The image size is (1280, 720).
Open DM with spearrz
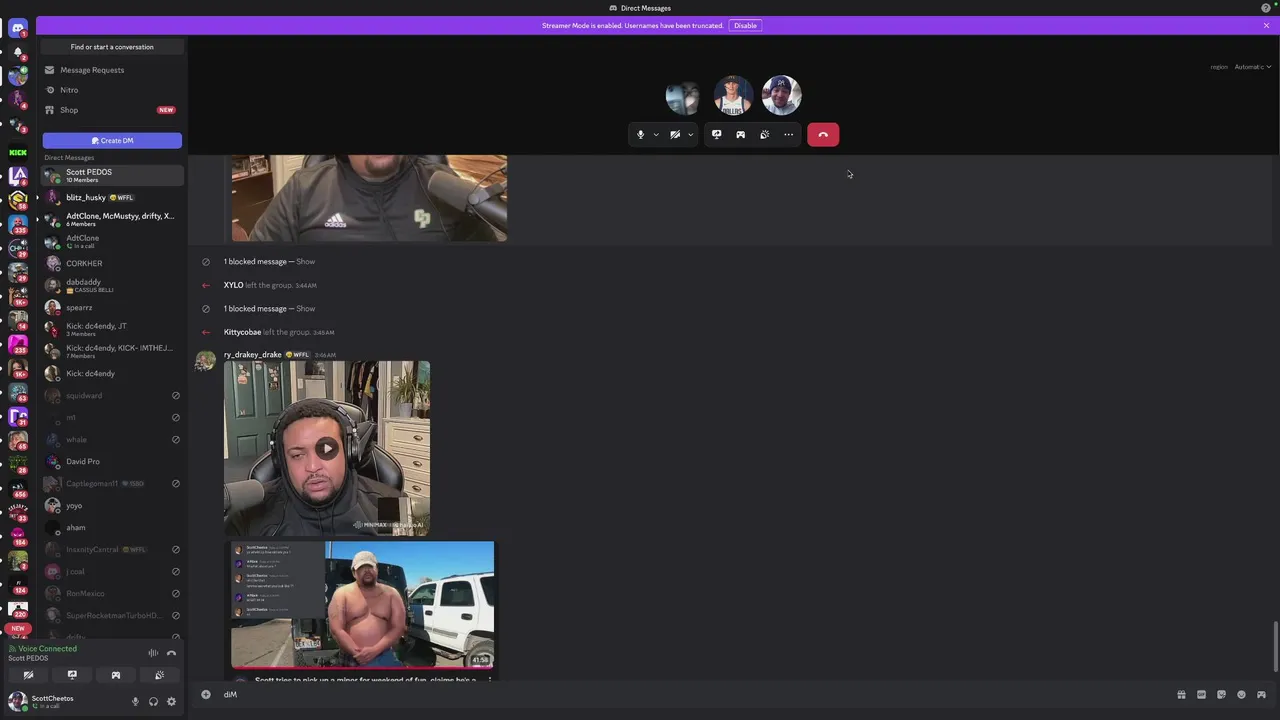112,307
